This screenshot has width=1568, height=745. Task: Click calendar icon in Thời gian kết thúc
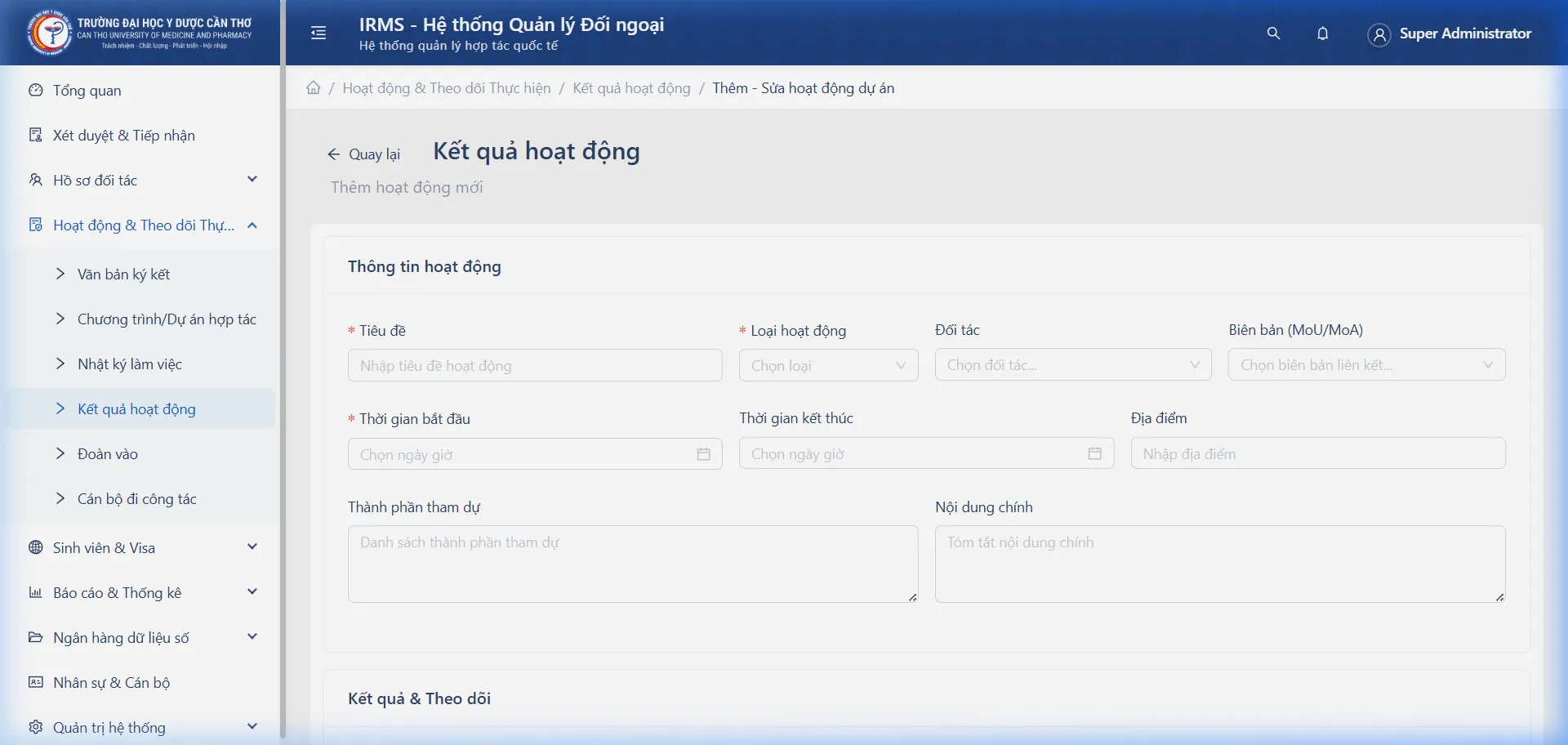(x=1094, y=453)
